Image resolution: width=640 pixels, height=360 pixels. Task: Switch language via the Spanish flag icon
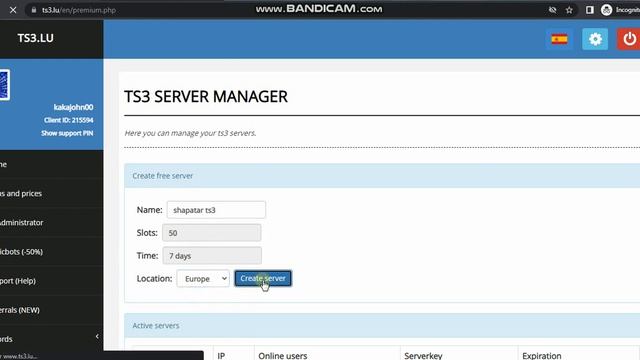pyautogui.click(x=559, y=39)
